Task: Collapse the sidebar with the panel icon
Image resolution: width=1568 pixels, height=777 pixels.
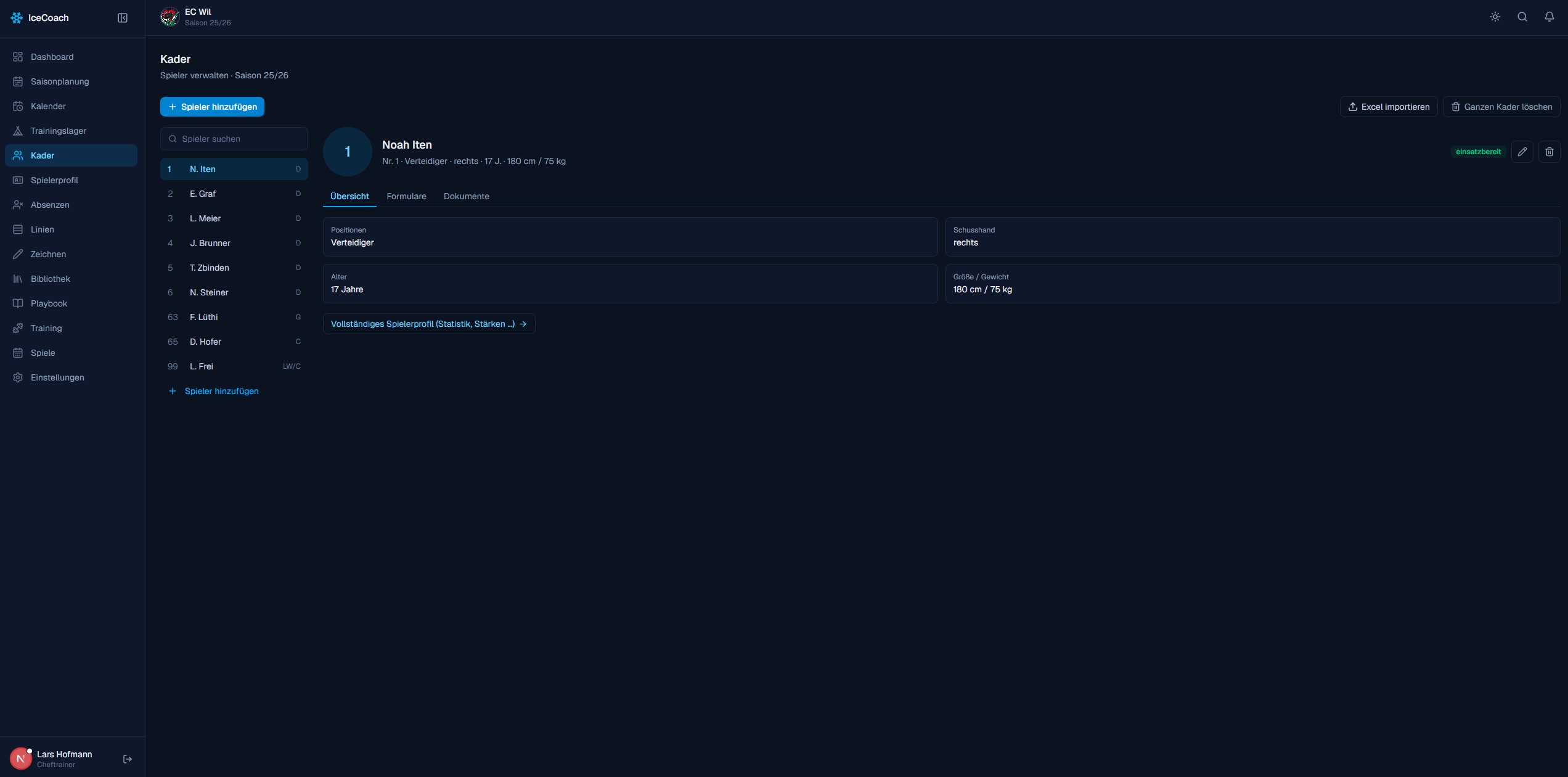Action: tap(123, 18)
